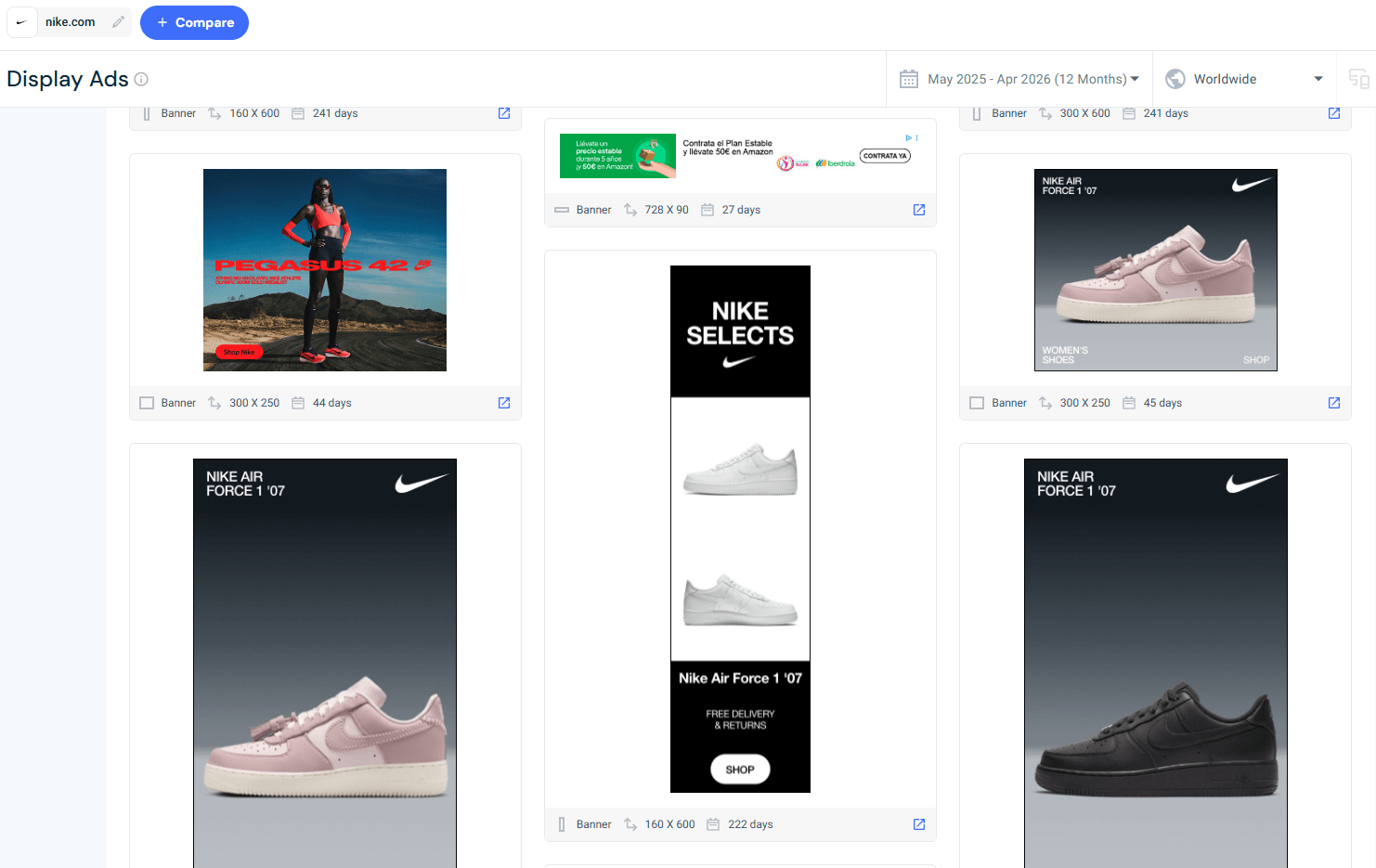The image size is (1376, 868).
Task: Click the '45 days' text
Action: coord(1162,403)
